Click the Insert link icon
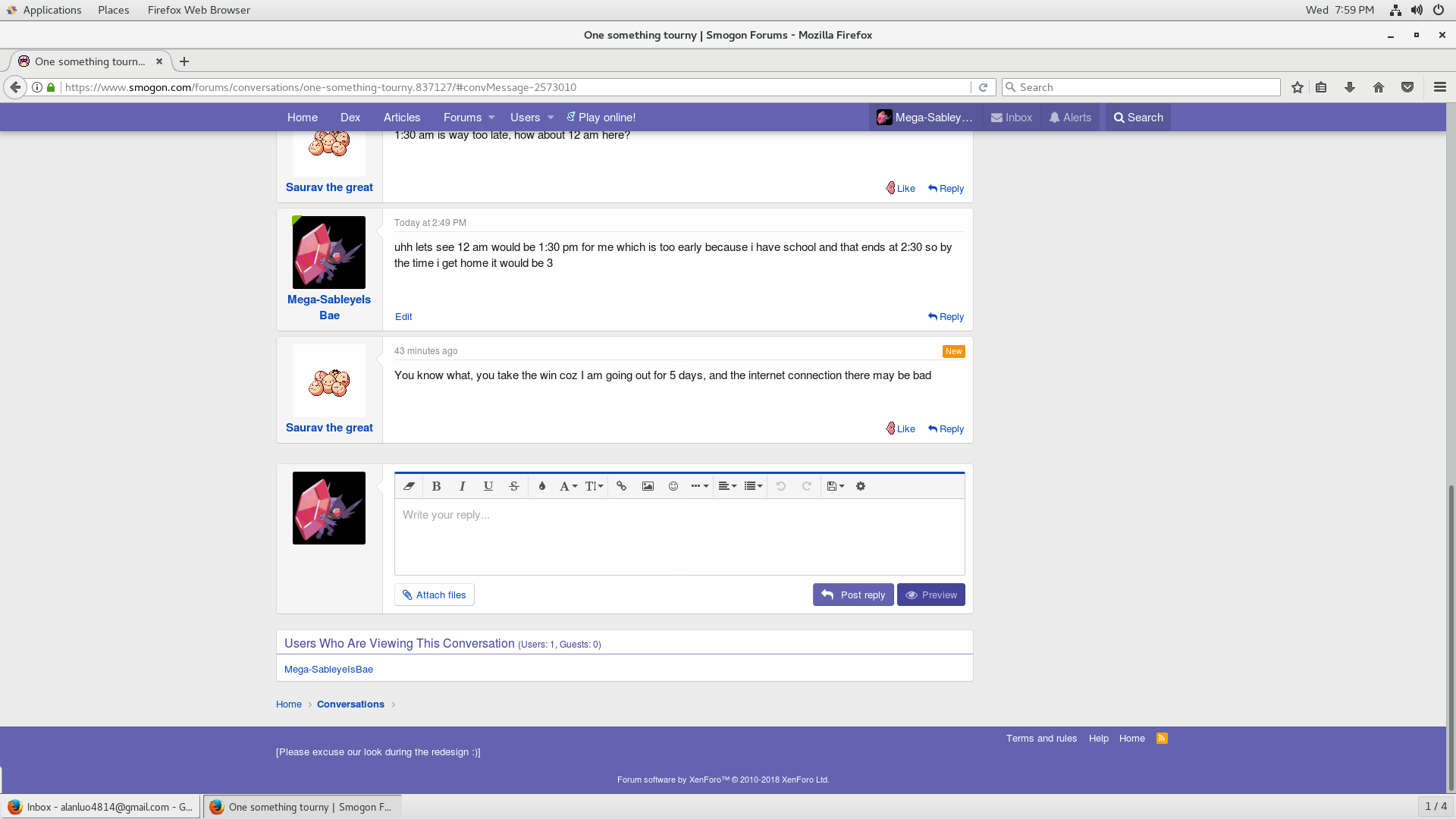Viewport: 1456px width, 819px height. tap(621, 486)
